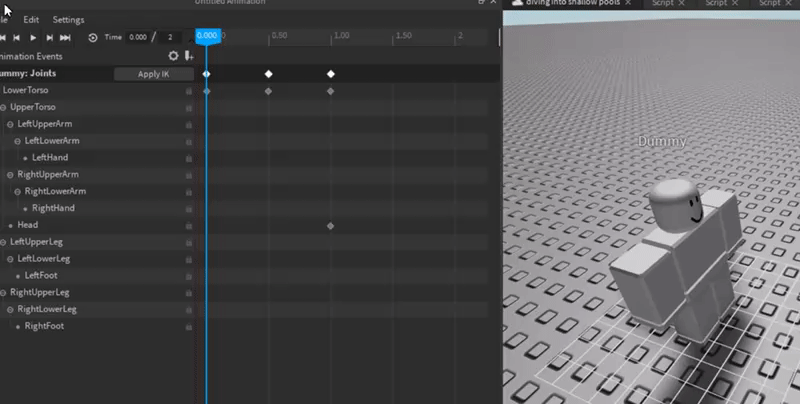Click lock icon on LeftLowerLeg row
The height and width of the screenshot is (404, 800).
point(189,259)
